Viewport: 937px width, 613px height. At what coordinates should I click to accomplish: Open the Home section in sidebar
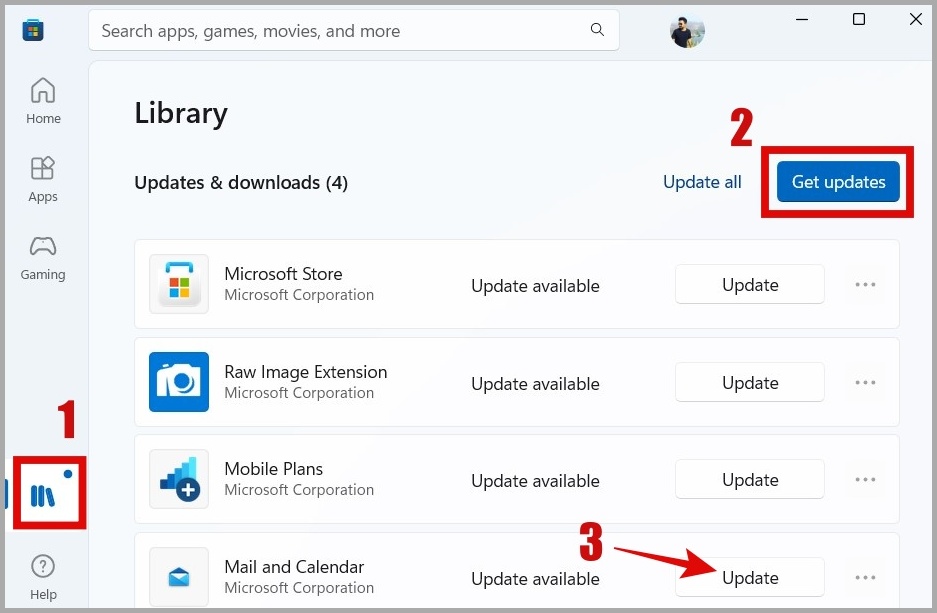pyautogui.click(x=43, y=101)
